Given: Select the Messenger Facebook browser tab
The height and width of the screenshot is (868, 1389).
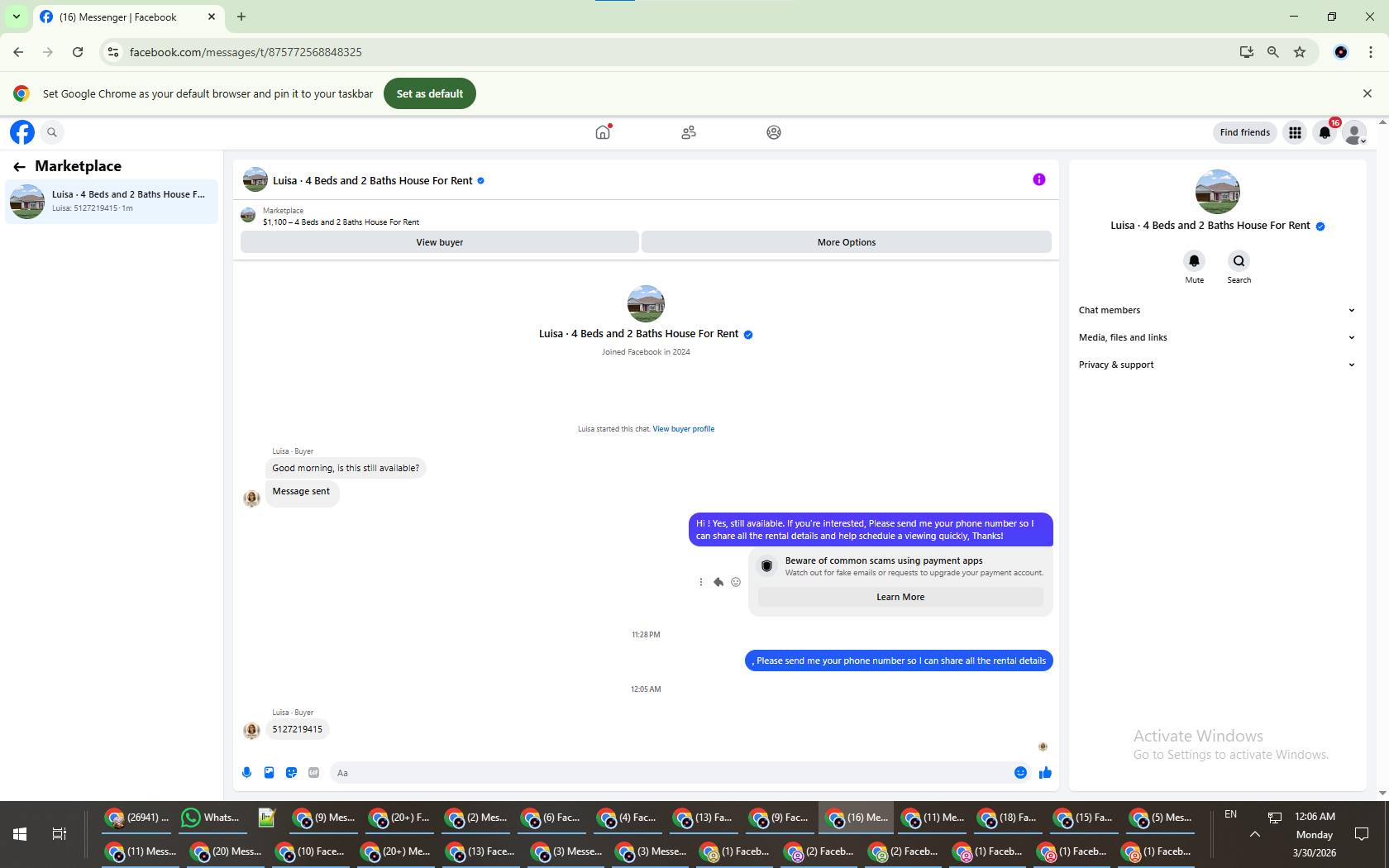Looking at the screenshot, I should [x=128, y=17].
